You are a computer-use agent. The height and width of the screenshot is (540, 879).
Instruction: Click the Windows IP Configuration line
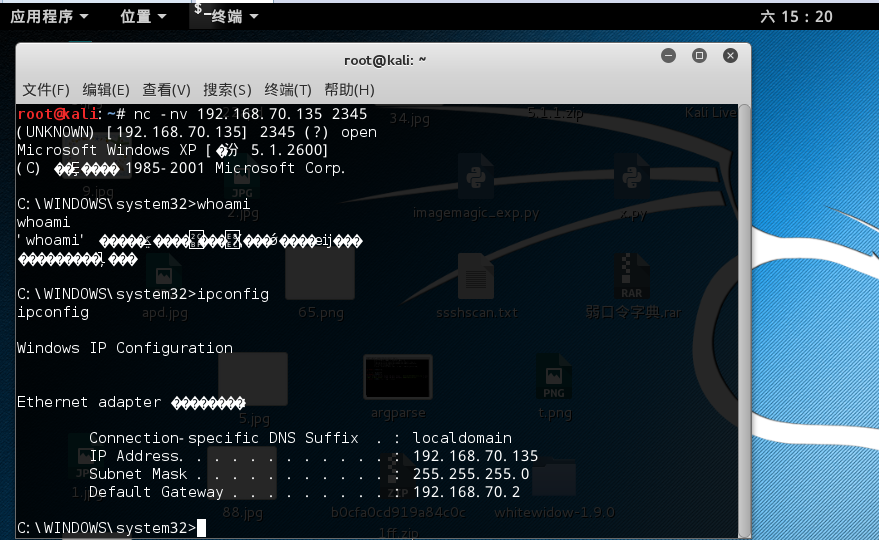coord(124,348)
